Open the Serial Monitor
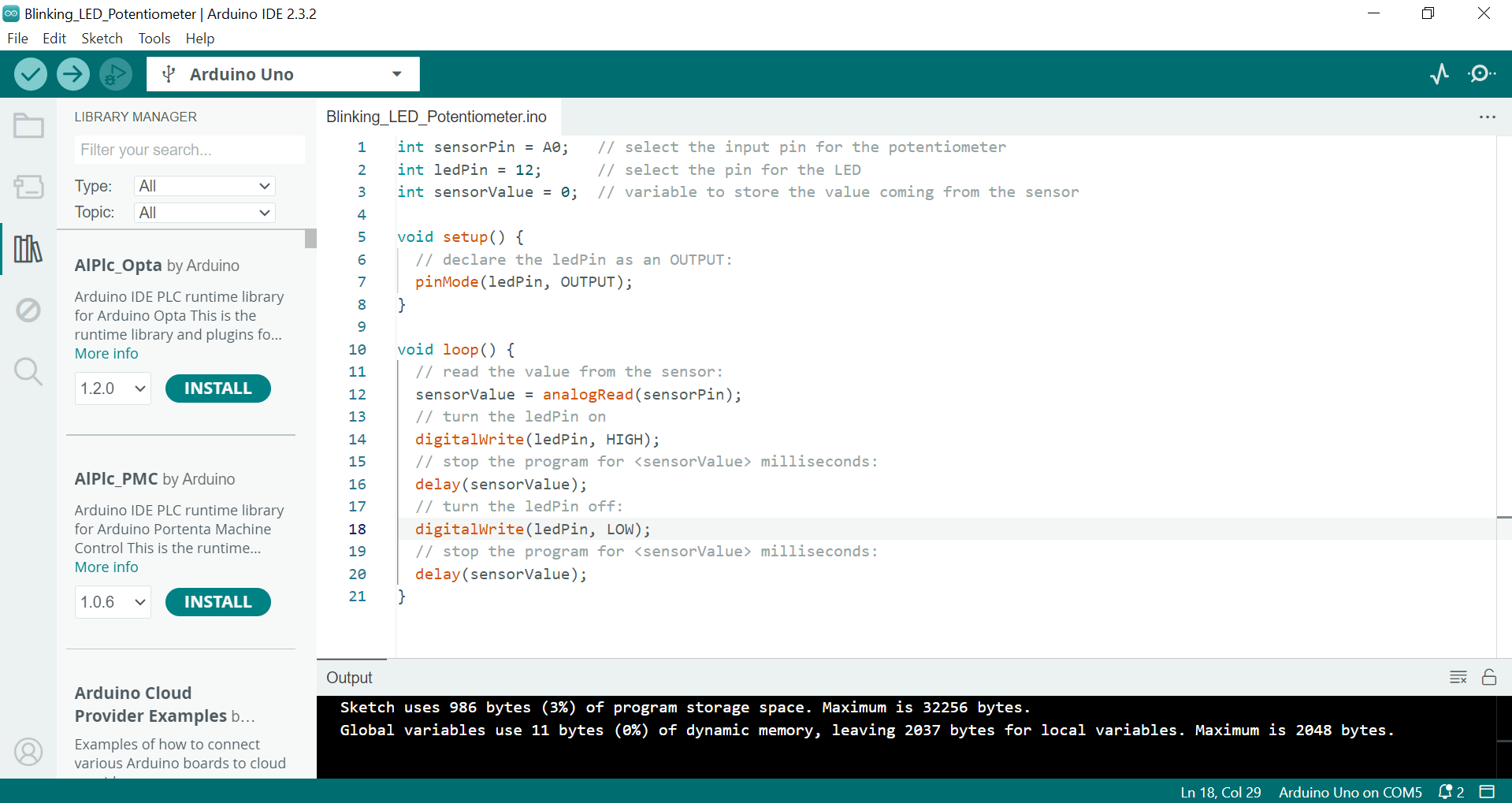The height and width of the screenshot is (803, 1512). [1482, 74]
